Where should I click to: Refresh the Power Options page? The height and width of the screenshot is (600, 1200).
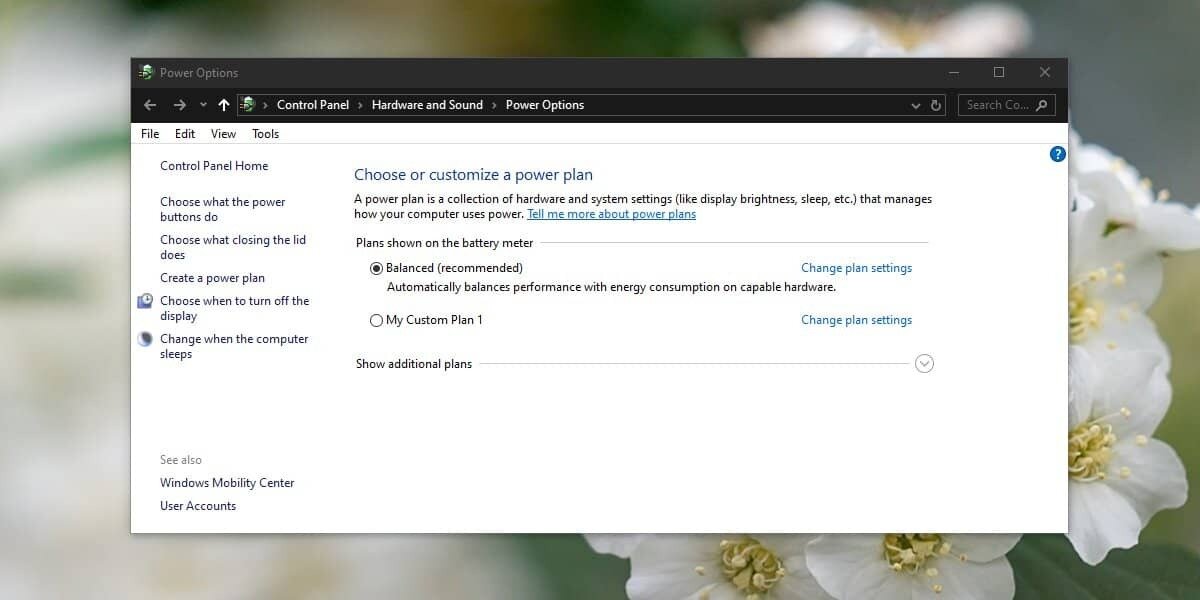pyautogui.click(x=936, y=105)
